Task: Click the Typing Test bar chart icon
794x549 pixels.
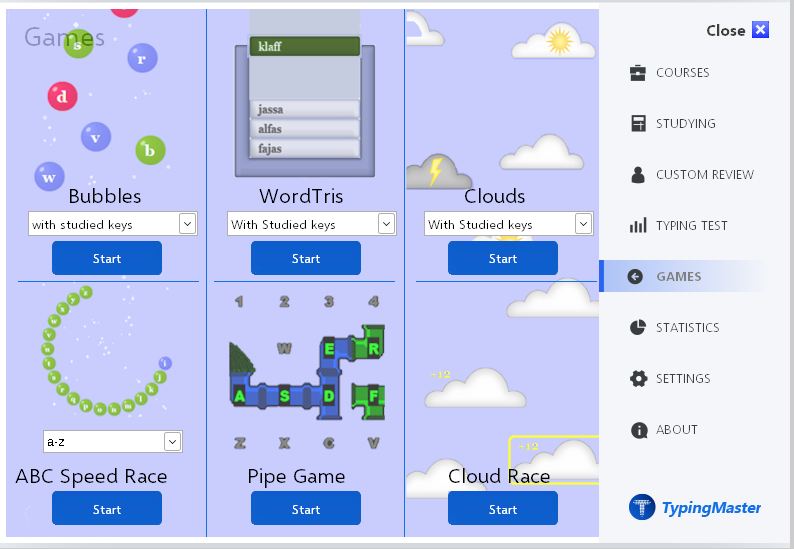Action: (x=638, y=225)
